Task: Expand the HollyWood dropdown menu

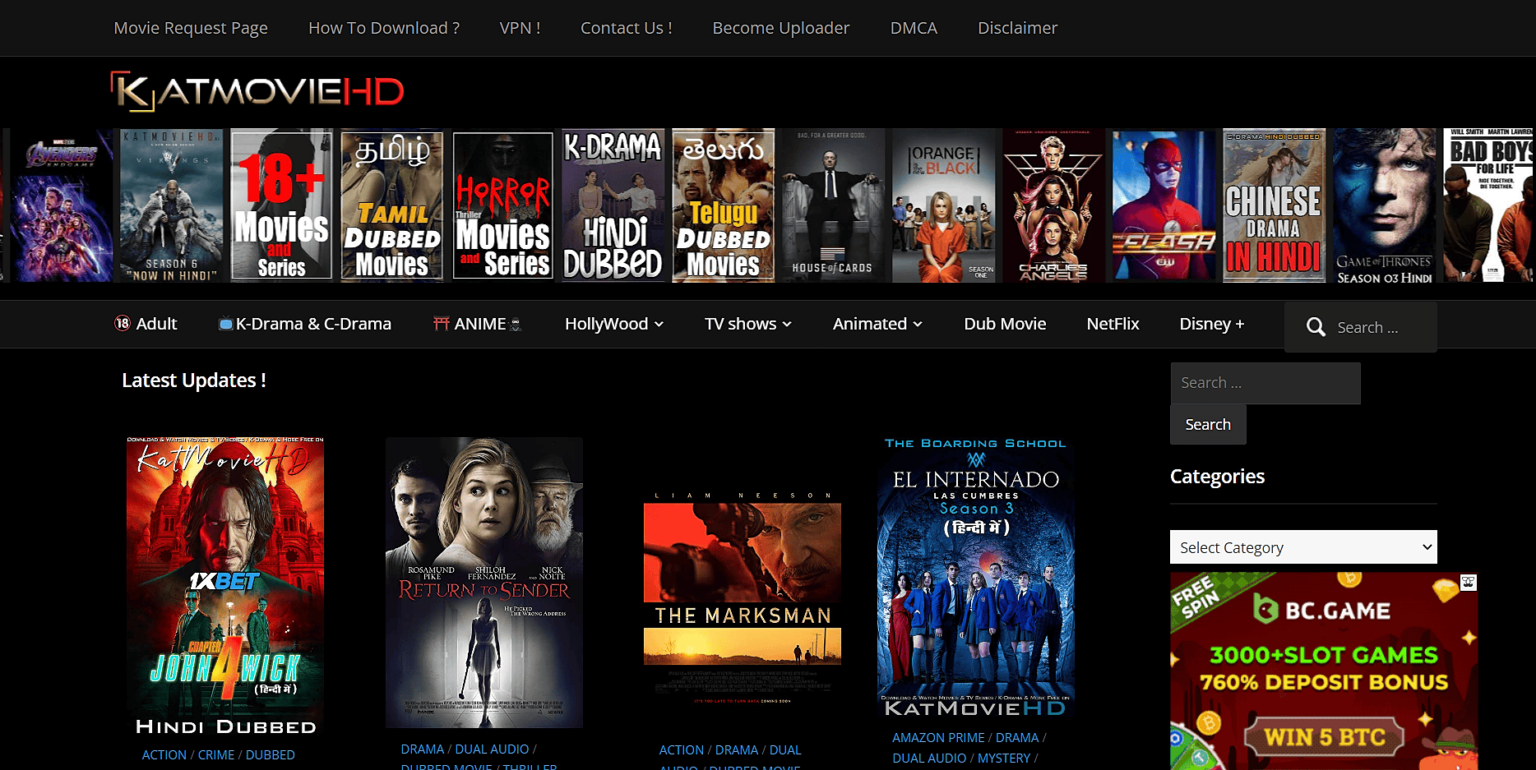Action: coord(614,324)
